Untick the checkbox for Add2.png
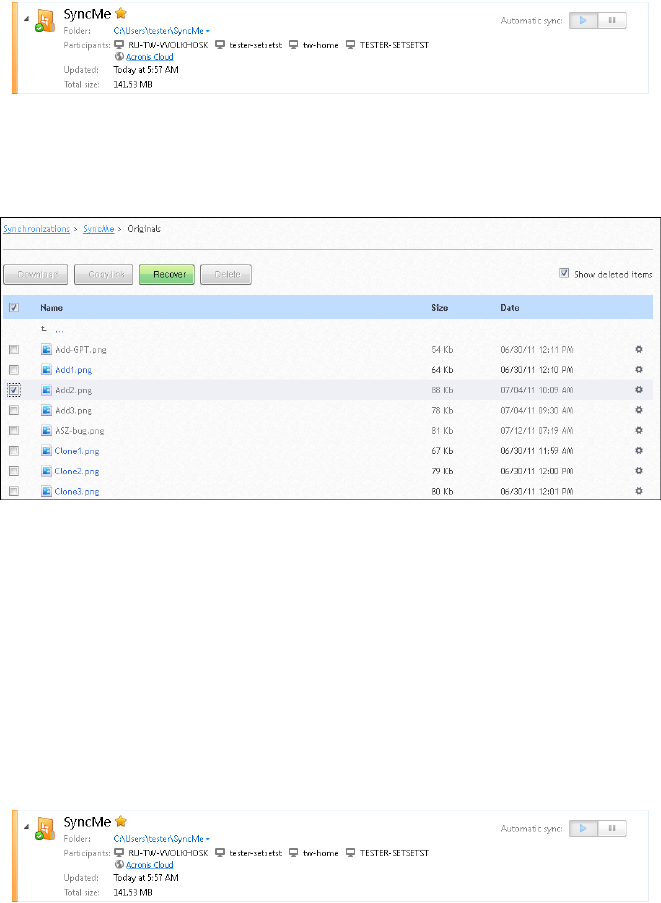 pos(14,390)
